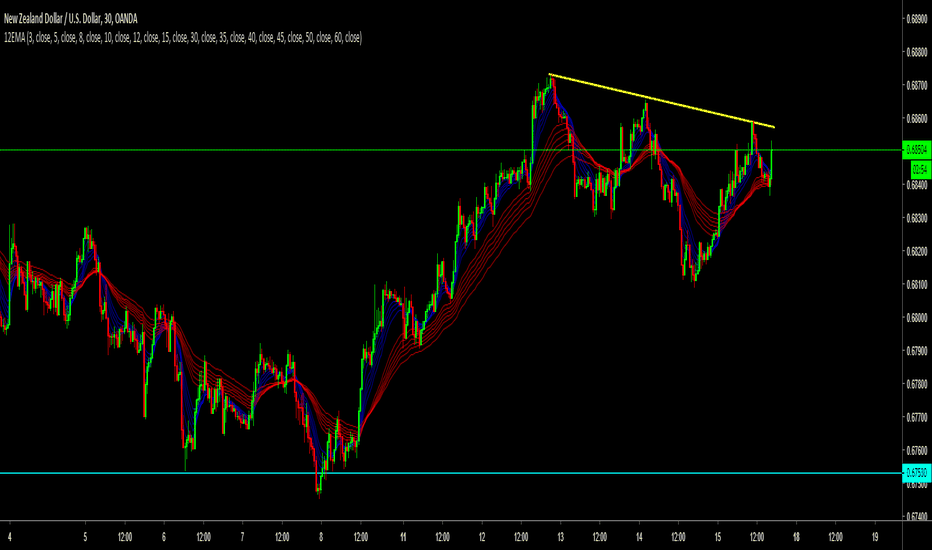
Task: Click the green 0.68504 price label
Action: pos(917,149)
